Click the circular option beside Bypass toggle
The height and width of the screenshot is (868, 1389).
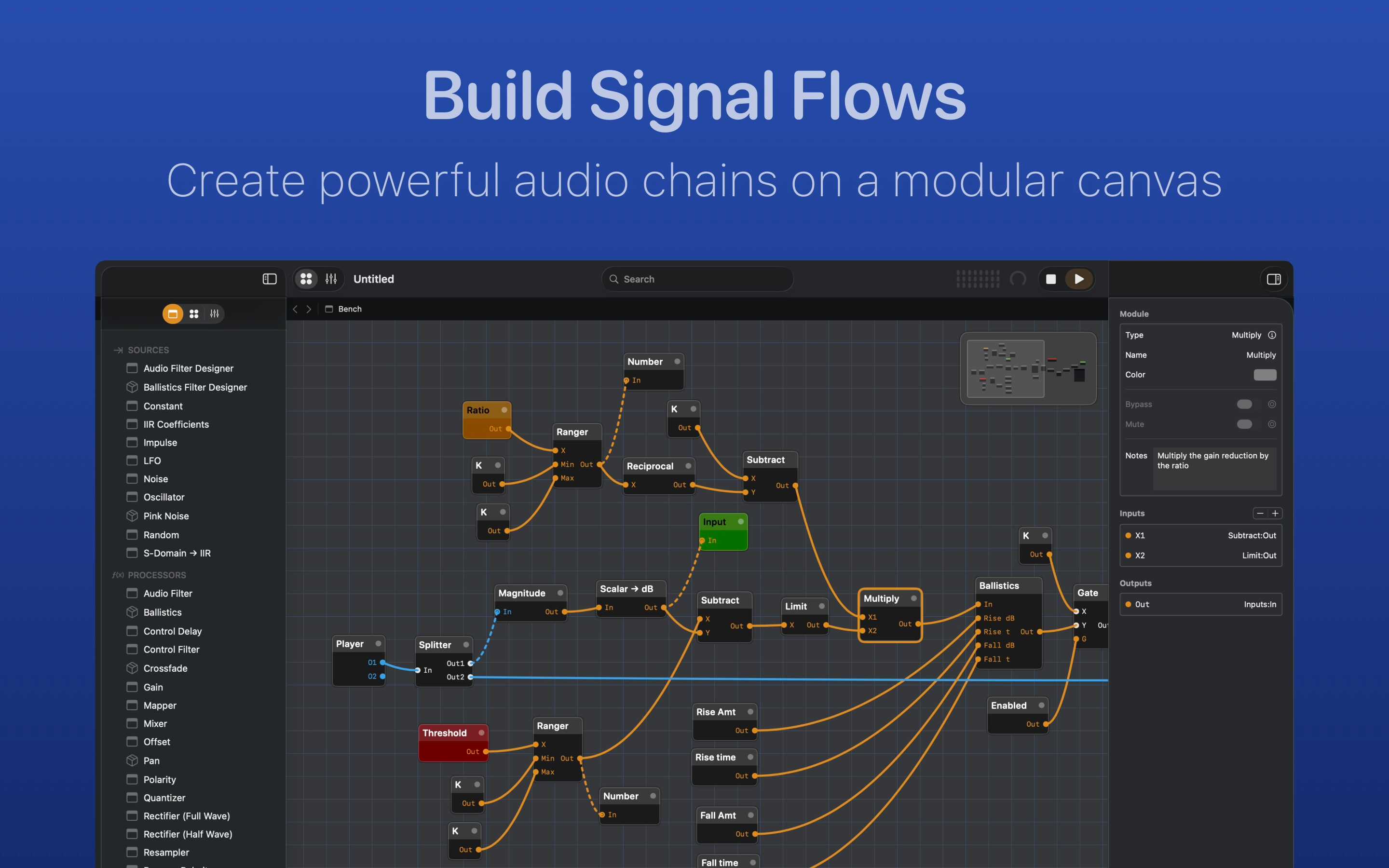click(1272, 404)
